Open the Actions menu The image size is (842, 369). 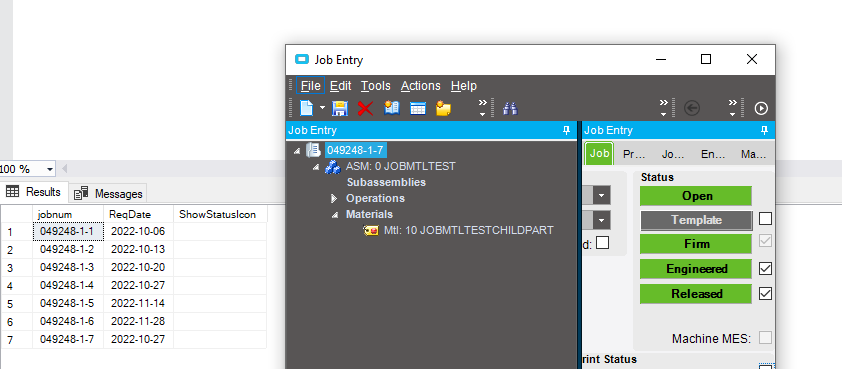point(420,86)
